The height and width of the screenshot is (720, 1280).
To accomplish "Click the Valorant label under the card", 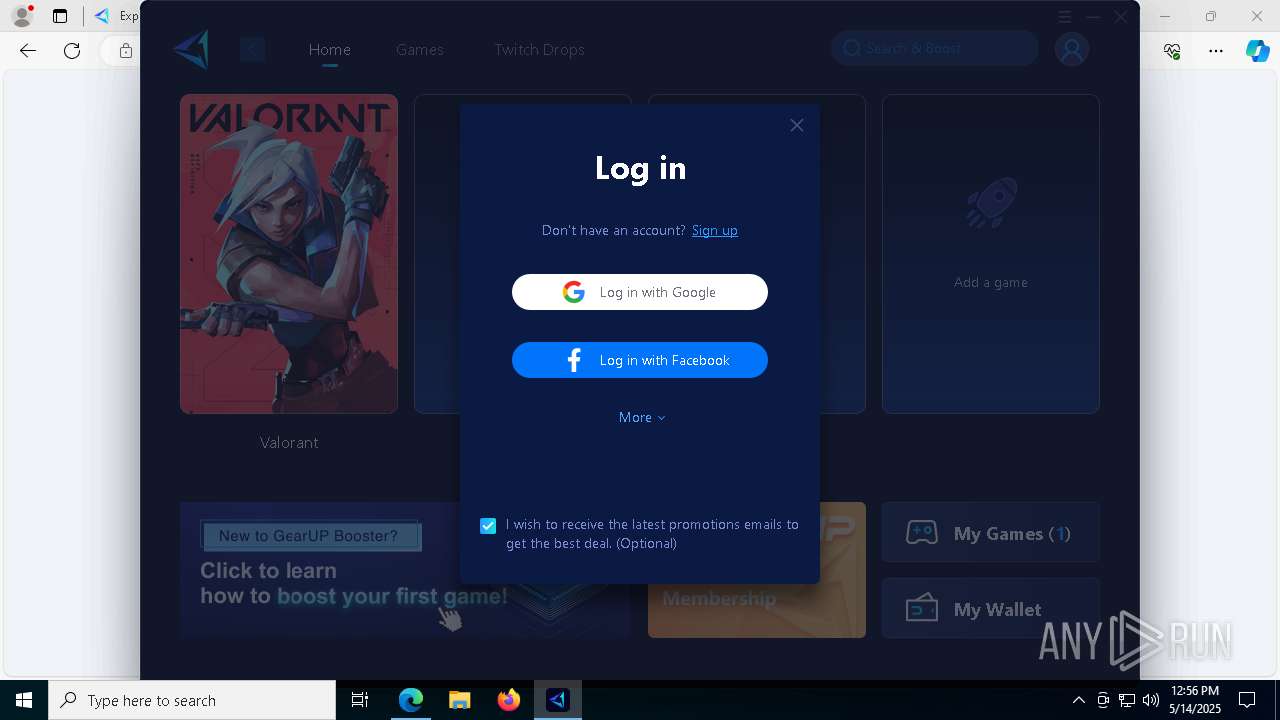I will (x=289, y=442).
